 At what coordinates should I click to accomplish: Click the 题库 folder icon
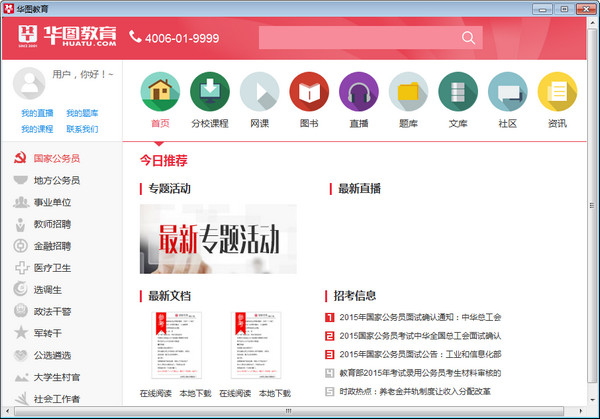coord(408,93)
